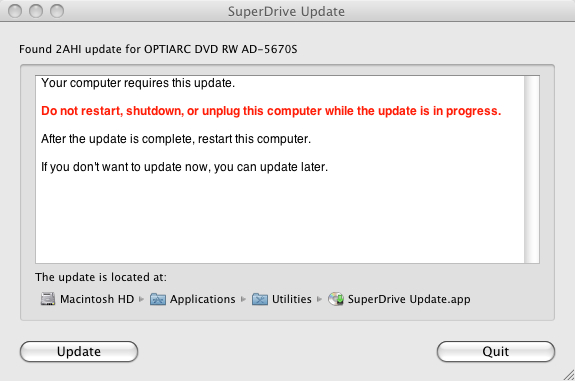
Task: Close the SuperDrive Update window
Action: pos(15,11)
